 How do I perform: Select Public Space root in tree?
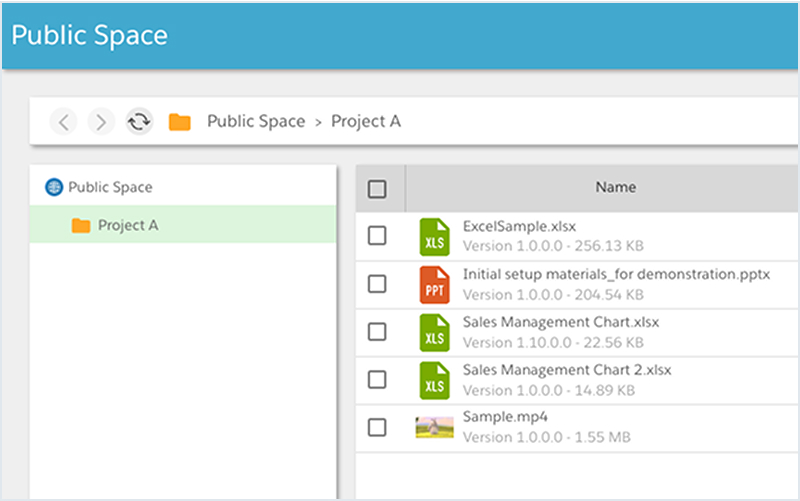pyautogui.click(x=110, y=187)
